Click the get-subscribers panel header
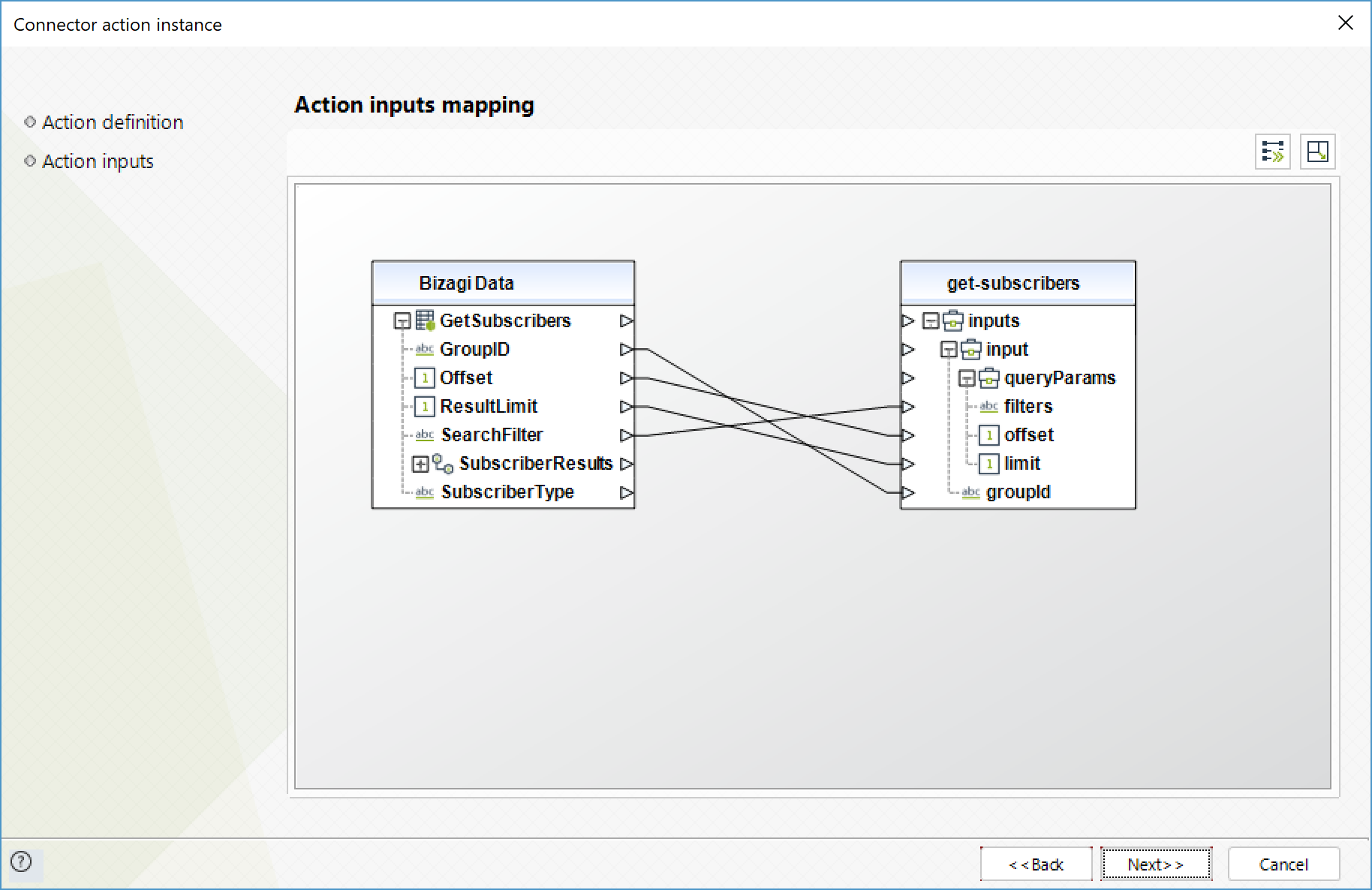Viewport: 1372px width, 890px height. coord(1018,283)
